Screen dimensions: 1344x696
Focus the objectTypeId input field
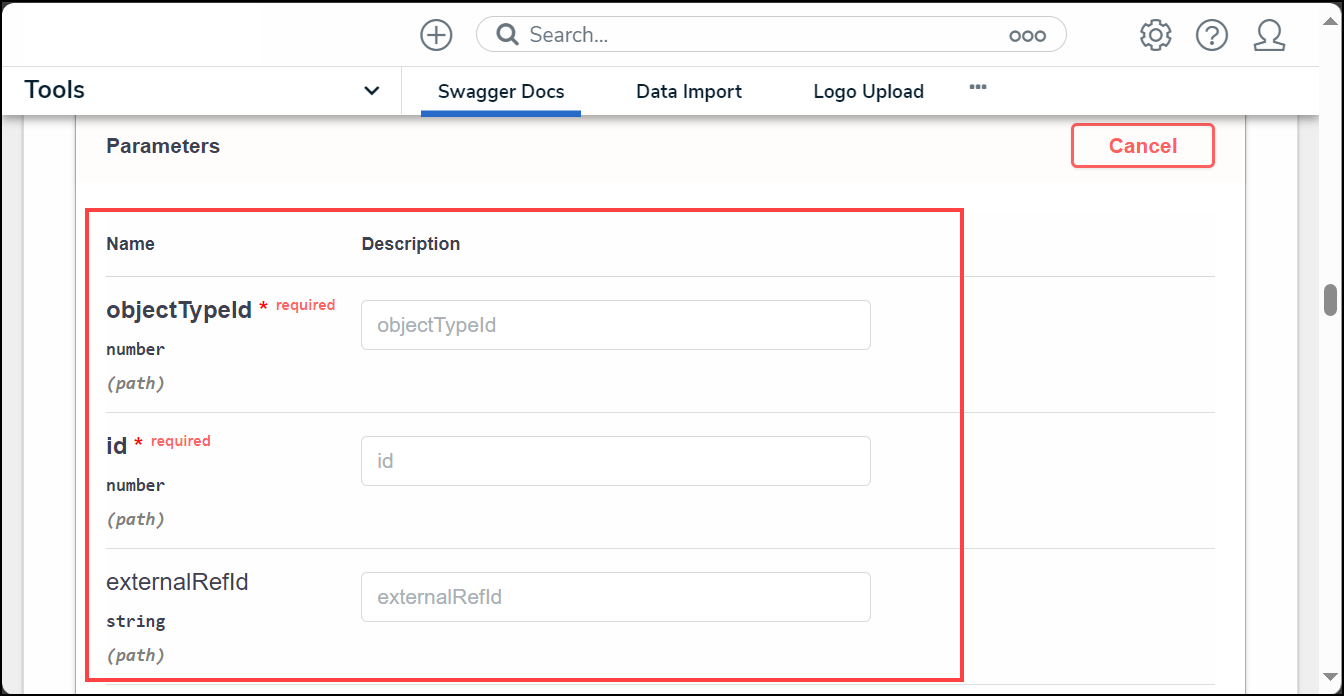[615, 325]
